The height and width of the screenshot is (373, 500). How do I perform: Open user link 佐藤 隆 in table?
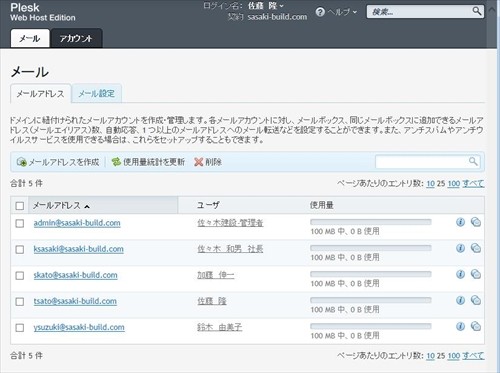[212, 301]
